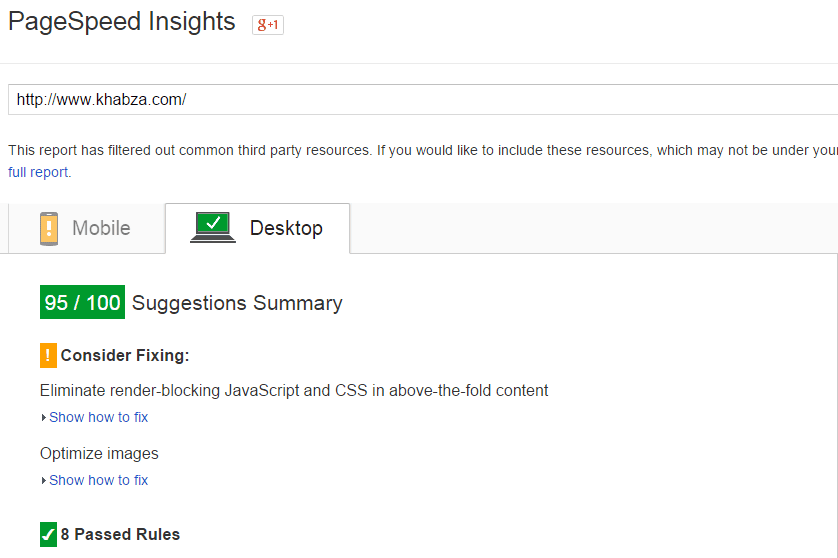Click the Eliminate render-blocking JavaScript rule text

[x=294, y=391]
